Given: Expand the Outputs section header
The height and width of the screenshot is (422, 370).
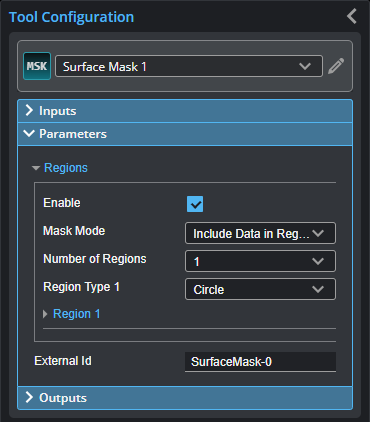Looking at the screenshot, I should point(185,398).
